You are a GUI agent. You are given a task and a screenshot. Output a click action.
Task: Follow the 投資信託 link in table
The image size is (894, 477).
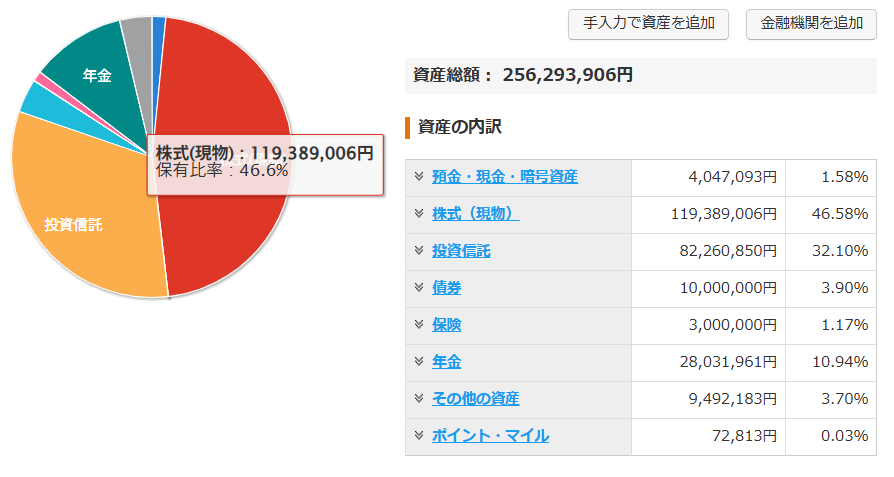[461, 251]
